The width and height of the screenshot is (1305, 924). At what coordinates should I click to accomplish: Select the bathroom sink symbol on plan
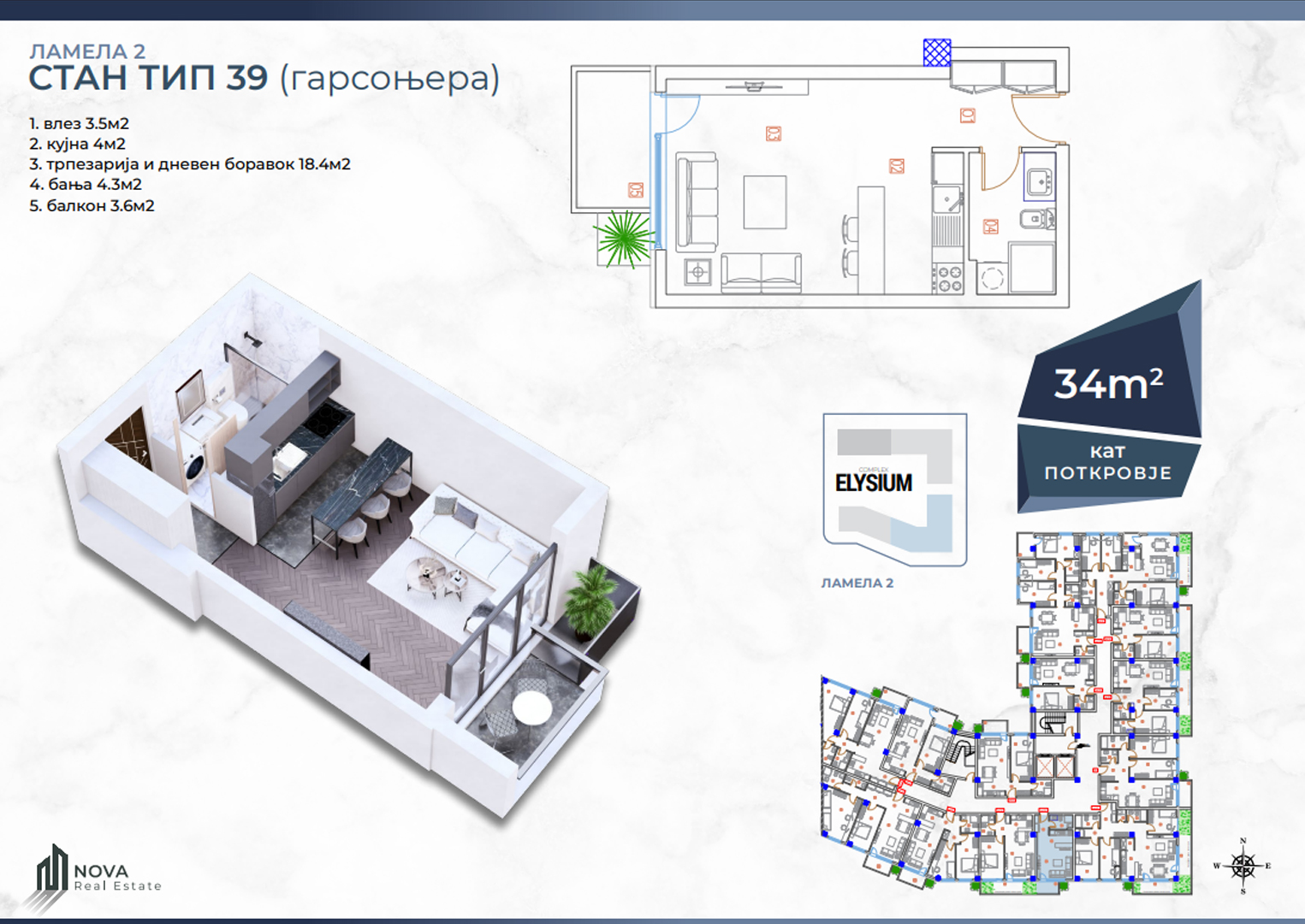click(x=1039, y=181)
